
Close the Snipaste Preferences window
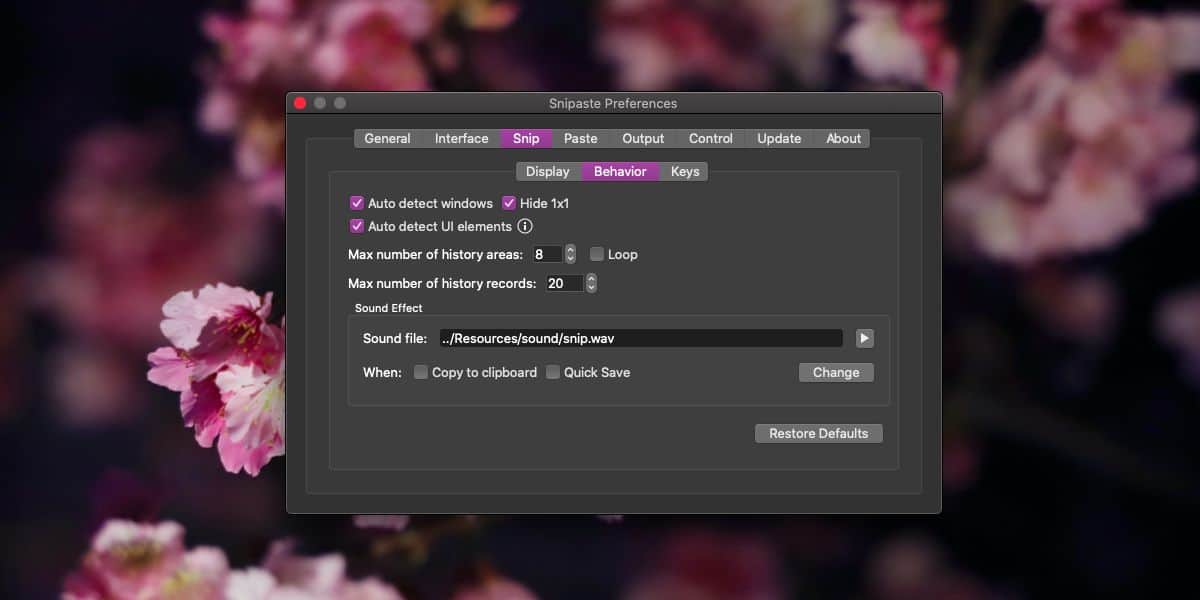pyautogui.click(x=300, y=103)
